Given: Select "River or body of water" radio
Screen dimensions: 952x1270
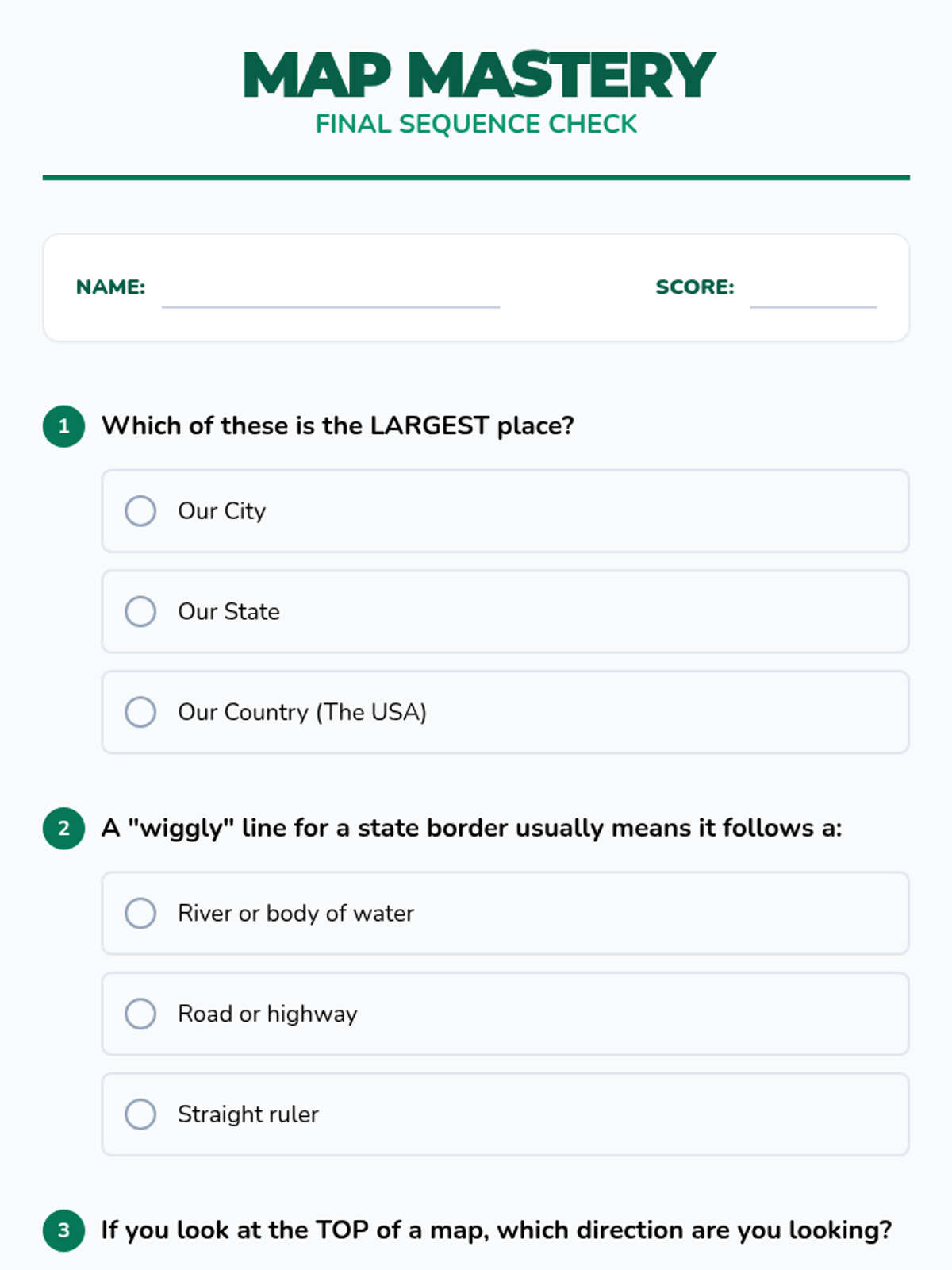Looking at the screenshot, I should (x=140, y=914).
